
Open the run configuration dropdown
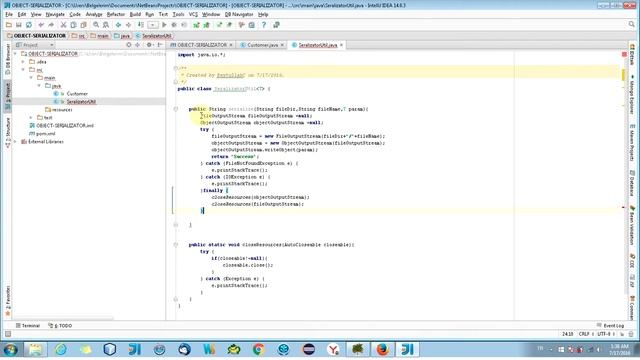tap(153, 25)
